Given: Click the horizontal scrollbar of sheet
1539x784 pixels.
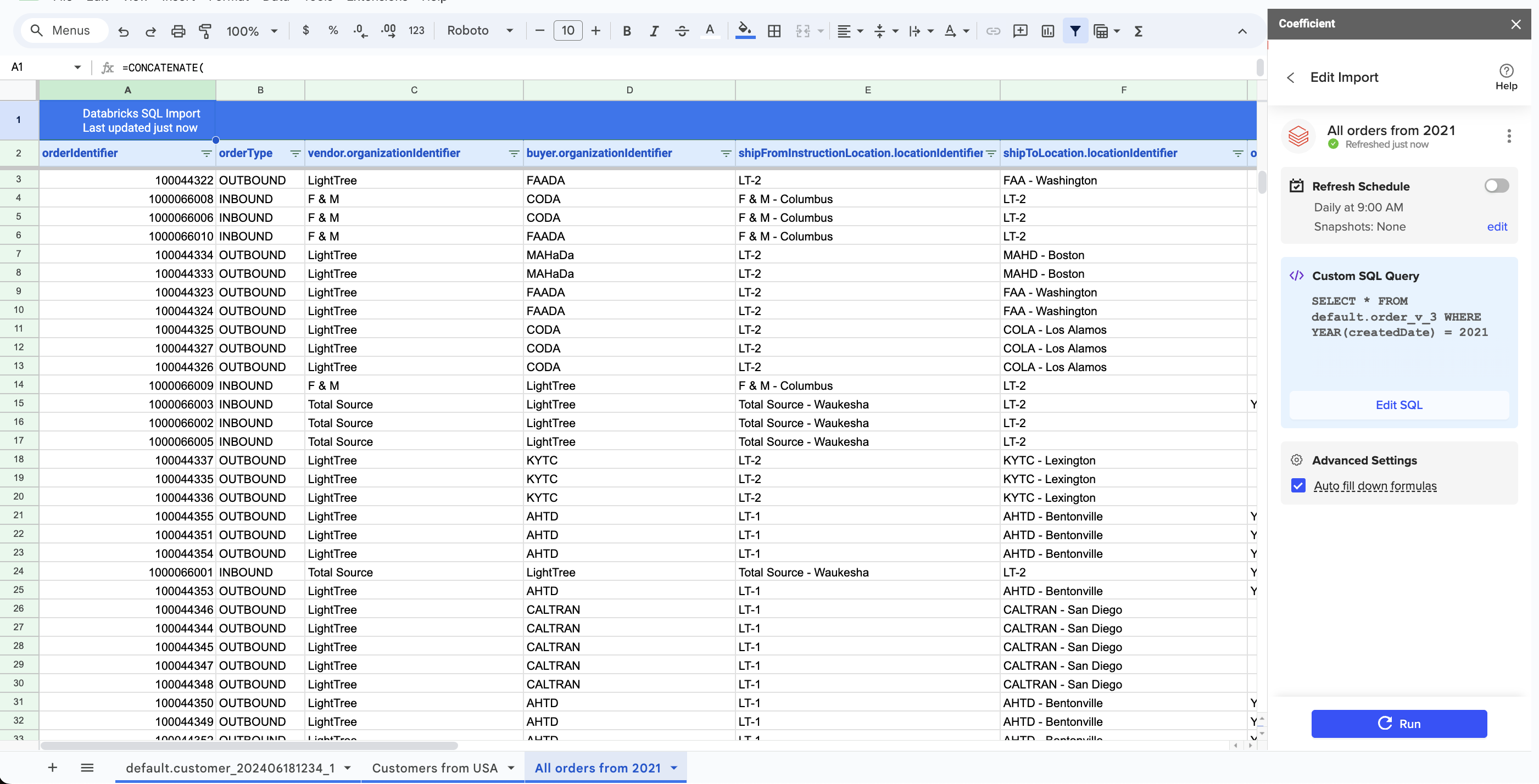Looking at the screenshot, I should click(249, 745).
